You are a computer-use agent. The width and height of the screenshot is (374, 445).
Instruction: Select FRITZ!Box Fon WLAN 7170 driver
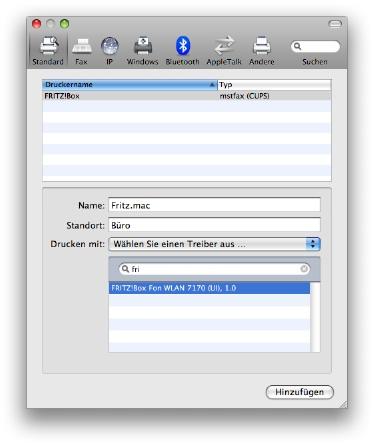[x=209, y=288]
